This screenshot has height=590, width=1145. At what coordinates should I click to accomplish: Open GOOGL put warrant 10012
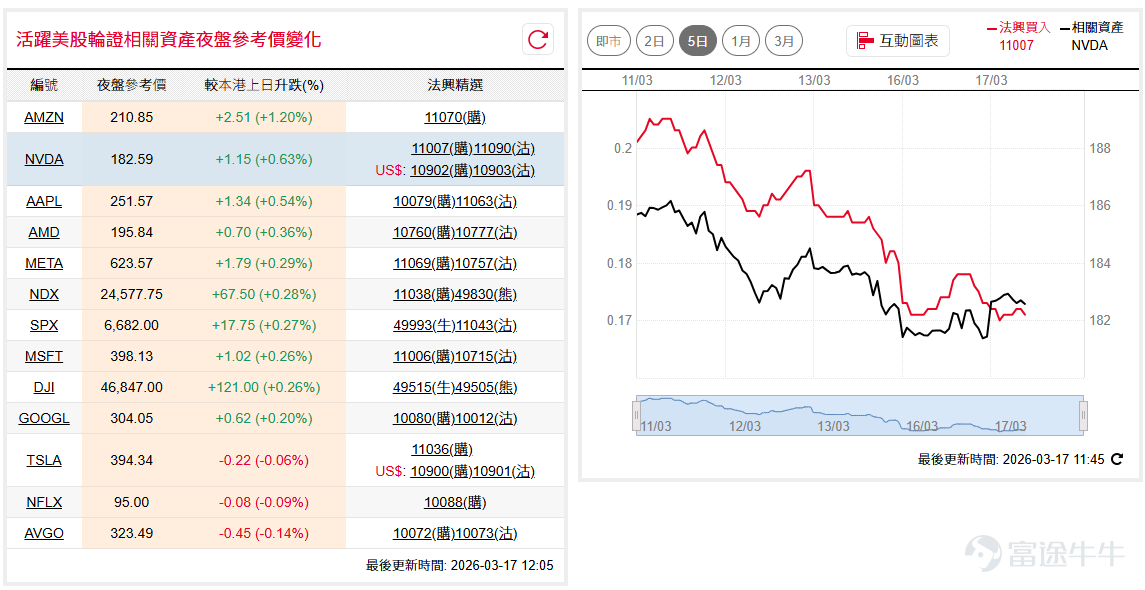pos(486,418)
